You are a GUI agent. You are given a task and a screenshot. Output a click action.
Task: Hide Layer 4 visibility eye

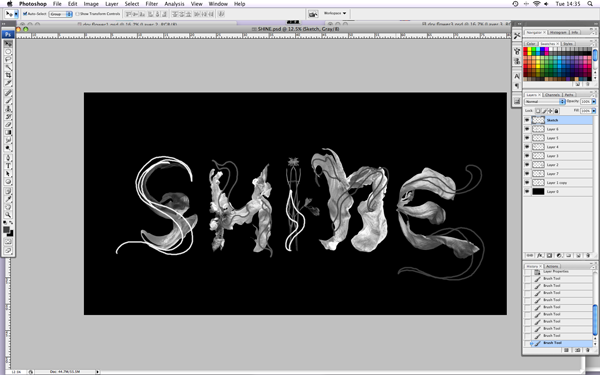click(527, 147)
